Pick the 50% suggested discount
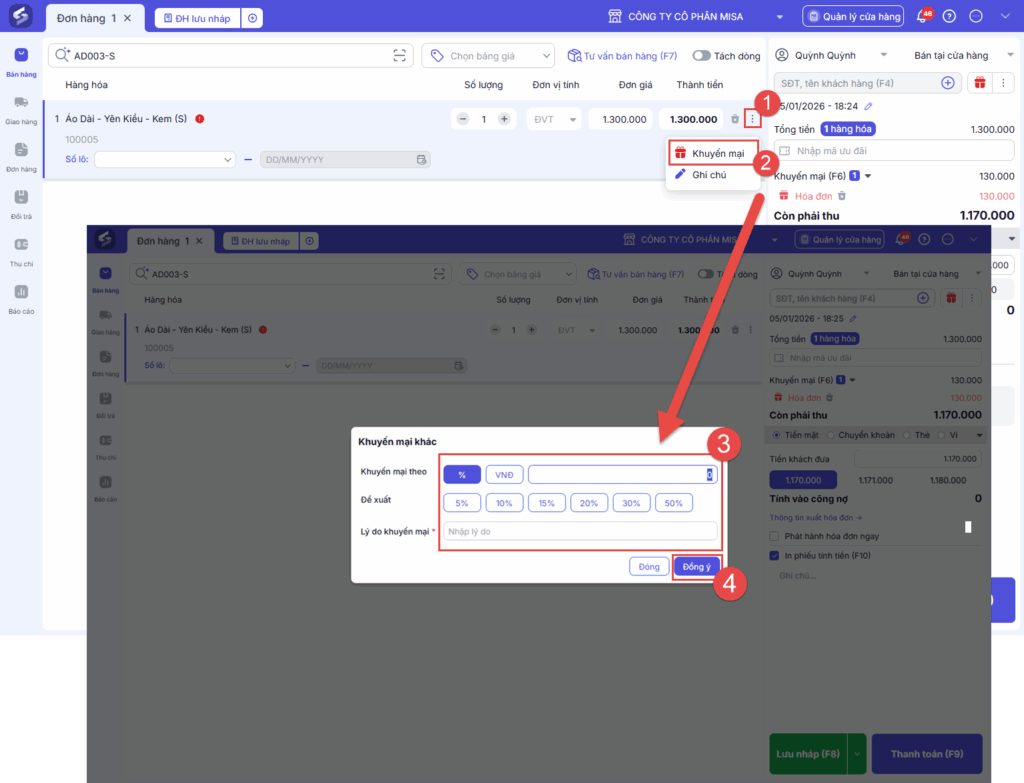Image resolution: width=1024 pixels, height=783 pixels. [673, 503]
